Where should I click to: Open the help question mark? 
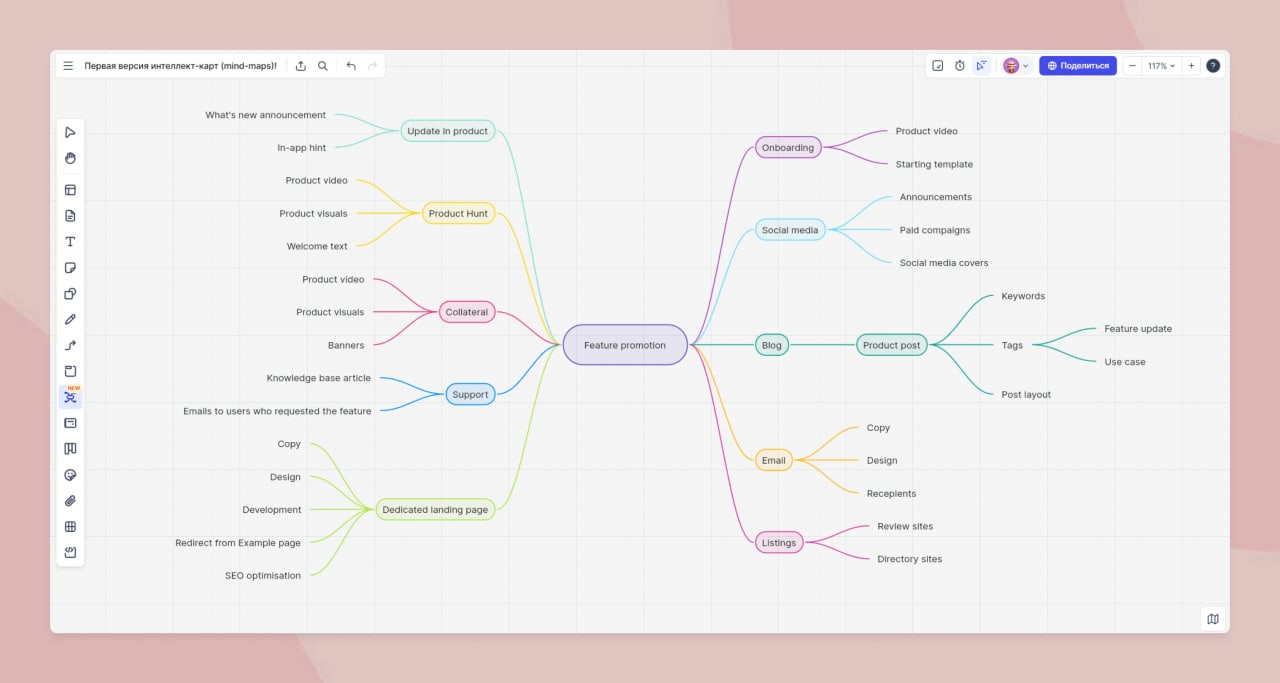click(1213, 66)
